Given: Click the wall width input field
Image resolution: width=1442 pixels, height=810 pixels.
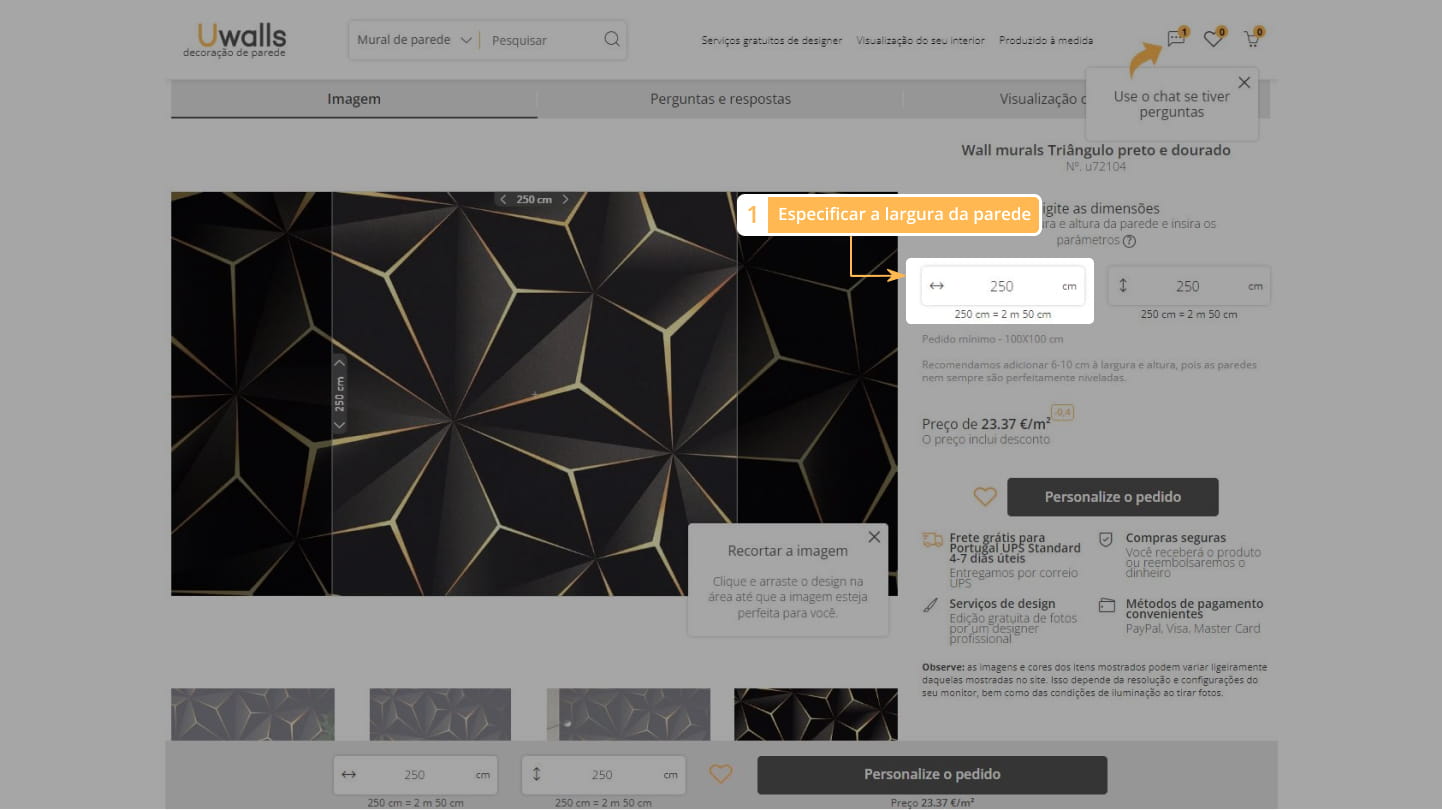Looking at the screenshot, I should point(1001,286).
